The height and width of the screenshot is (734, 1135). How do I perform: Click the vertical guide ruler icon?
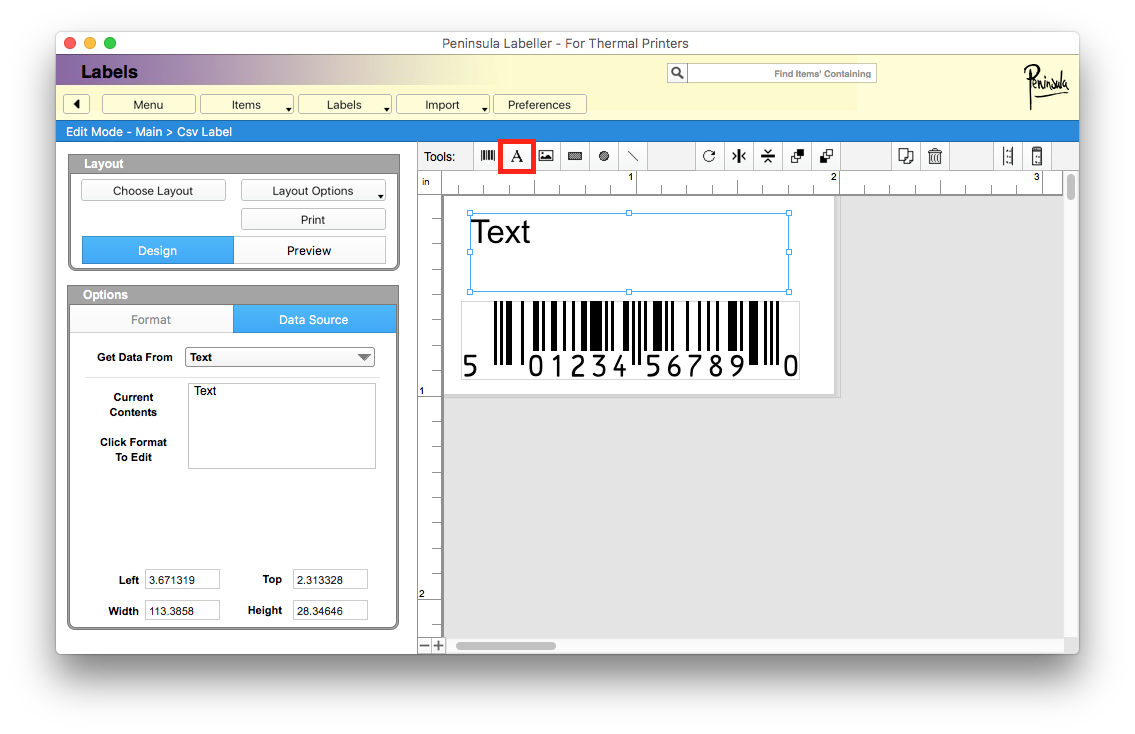[x=1008, y=156]
